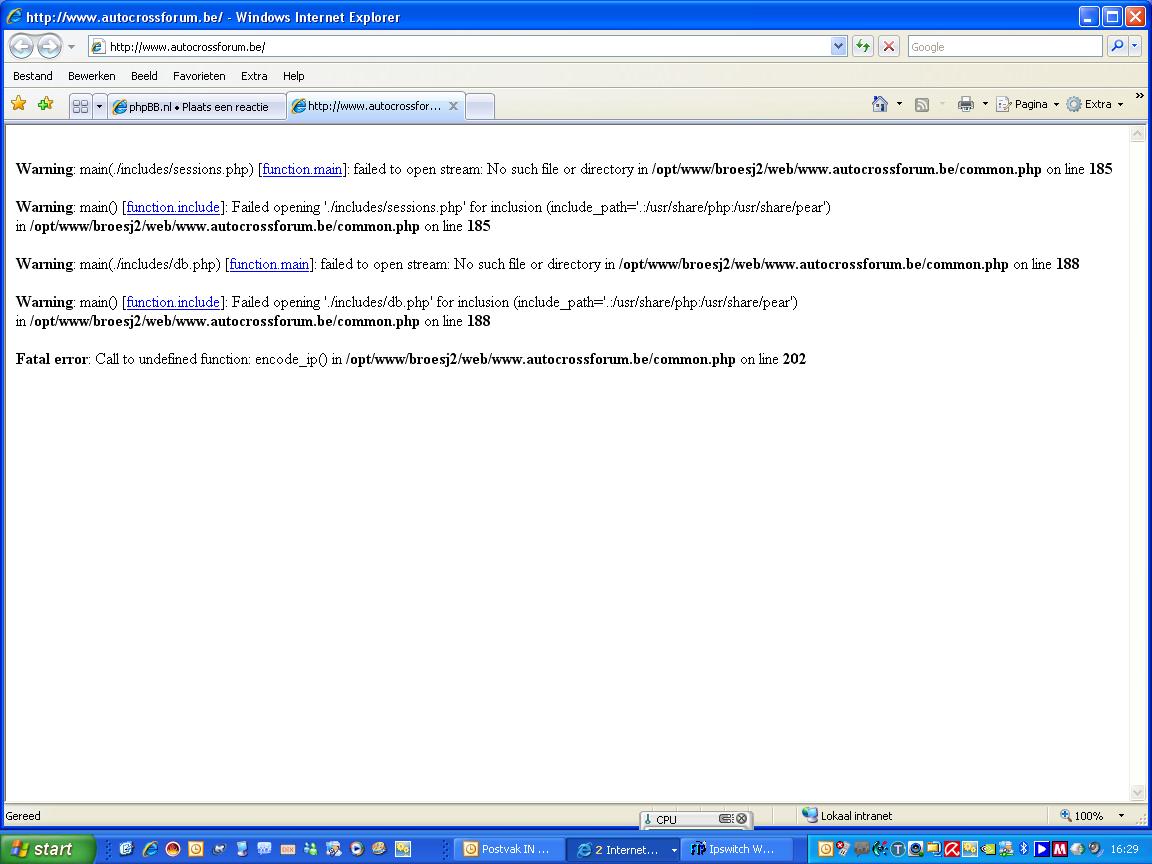Click the Add to Favorites icon

click(x=45, y=104)
